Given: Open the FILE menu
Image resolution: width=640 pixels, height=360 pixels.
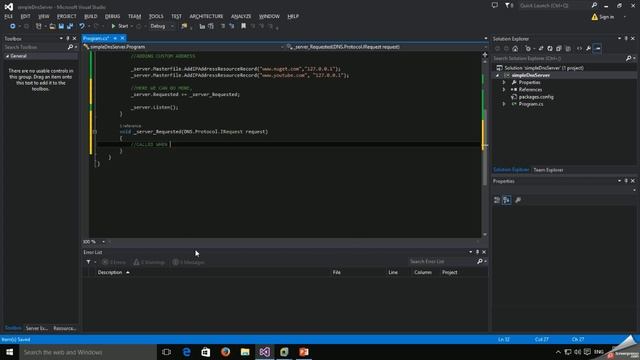Looking at the screenshot, I should (x=9, y=16).
